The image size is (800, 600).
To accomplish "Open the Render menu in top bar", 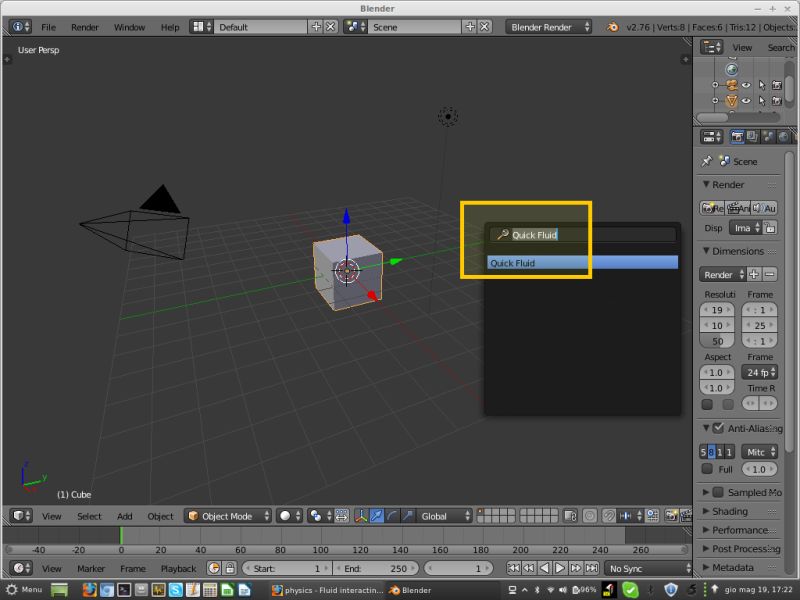I will pyautogui.click(x=84, y=27).
